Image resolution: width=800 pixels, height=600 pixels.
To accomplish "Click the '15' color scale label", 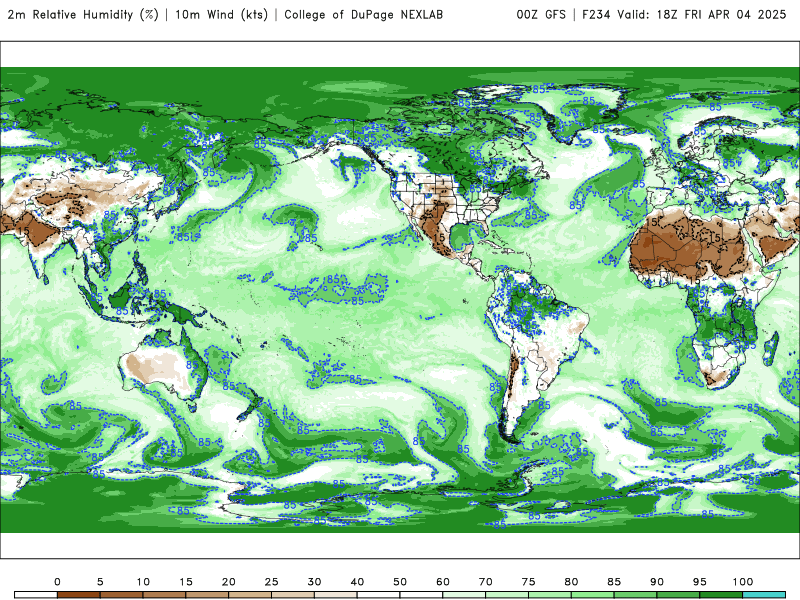I will click(x=186, y=582).
